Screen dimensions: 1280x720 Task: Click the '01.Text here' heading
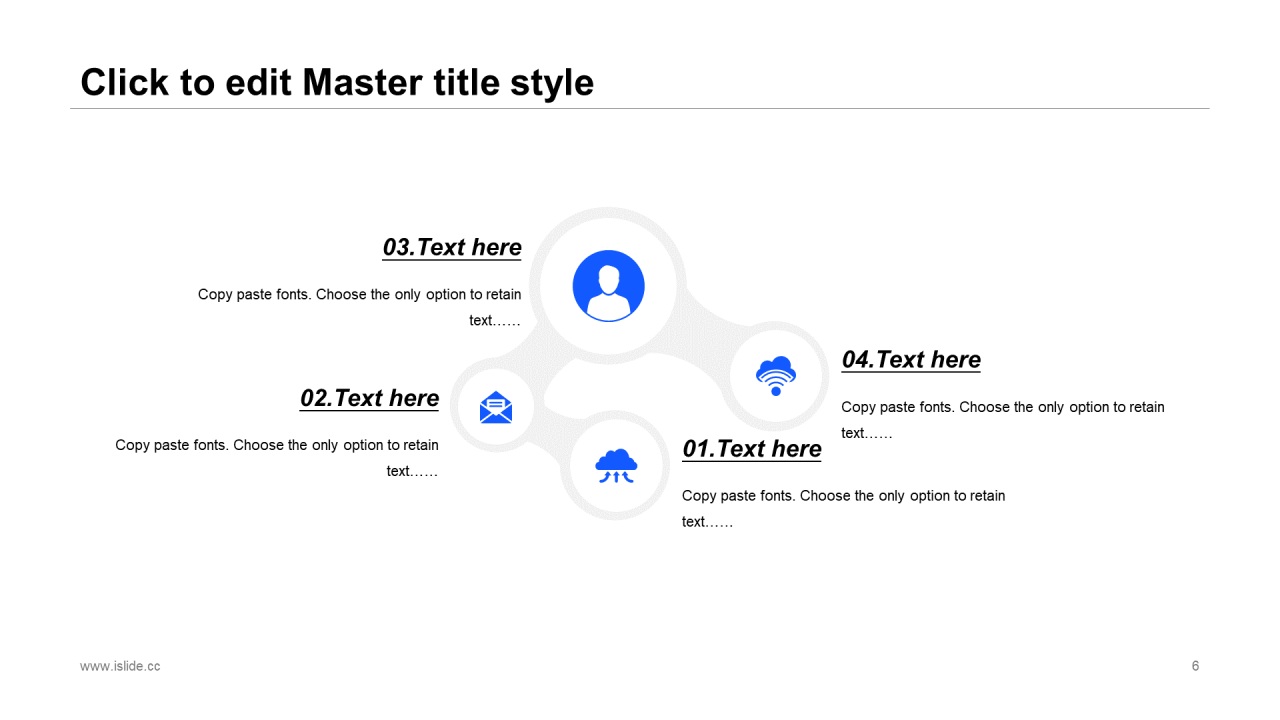pyautogui.click(x=752, y=449)
